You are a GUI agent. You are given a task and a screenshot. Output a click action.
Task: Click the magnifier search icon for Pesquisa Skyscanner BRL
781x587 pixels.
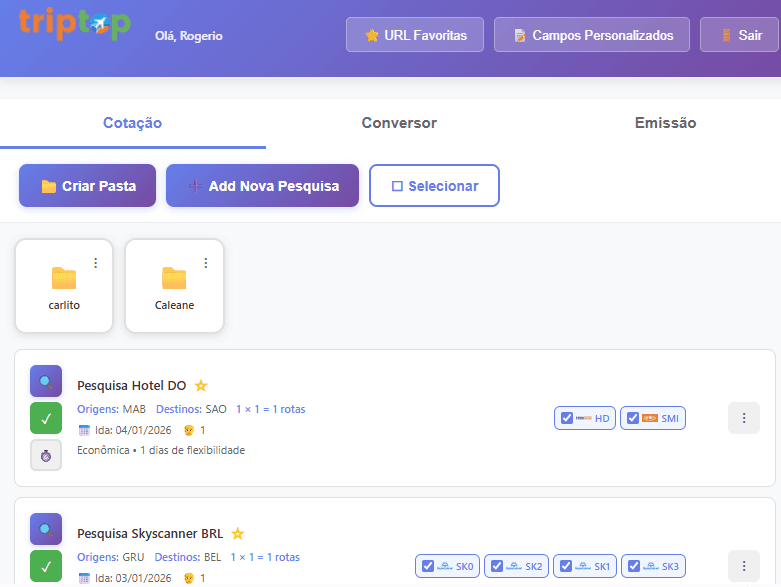pos(46,529)
